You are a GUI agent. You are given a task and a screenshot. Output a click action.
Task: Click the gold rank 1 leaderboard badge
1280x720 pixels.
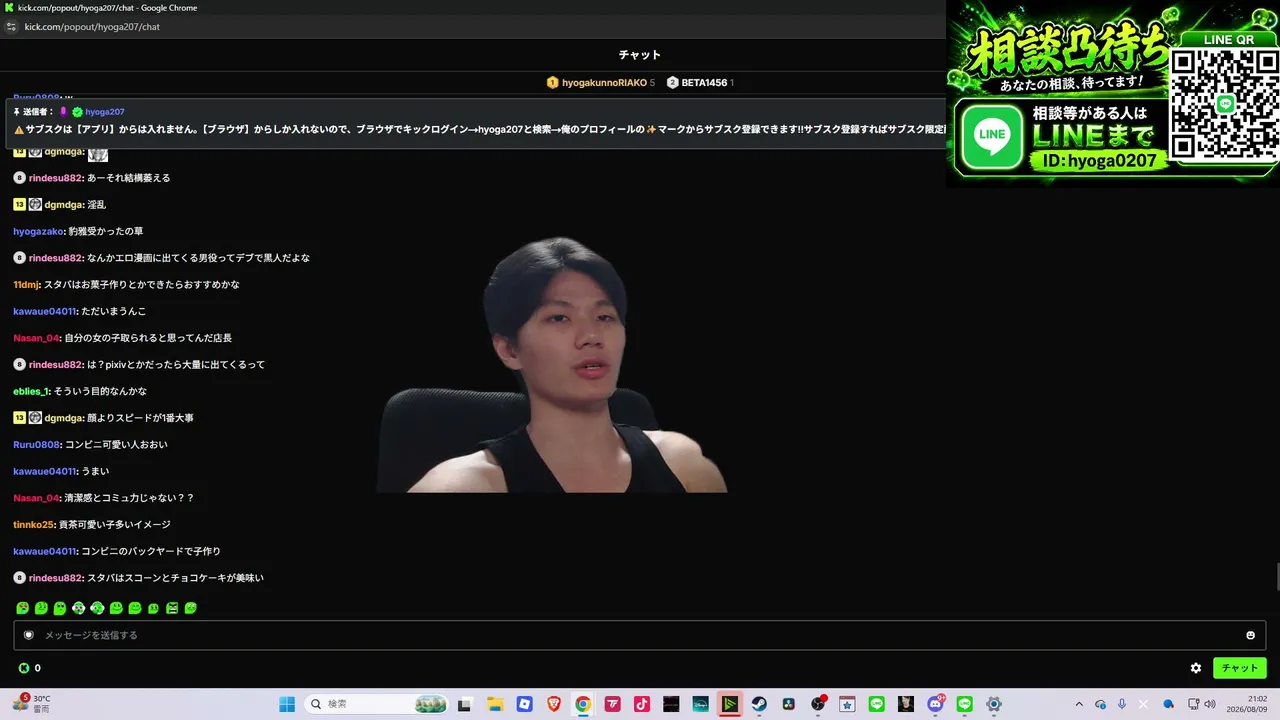point(552,83)
